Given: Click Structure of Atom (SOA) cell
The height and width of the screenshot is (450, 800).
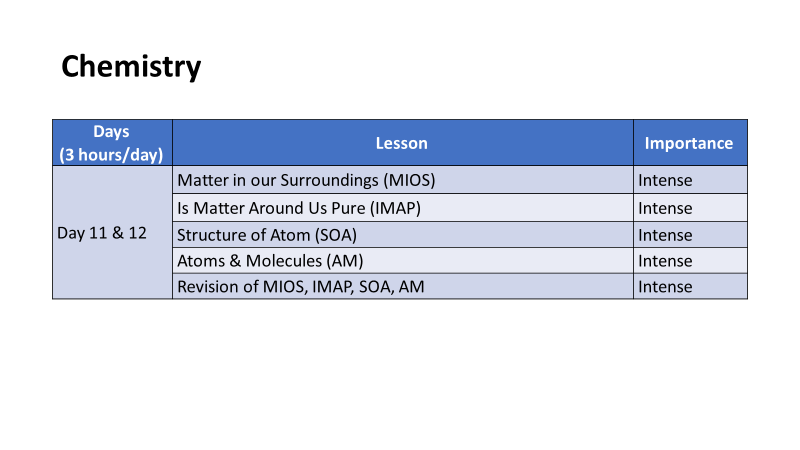Looking at the screenshot, I should click(403, 235).
